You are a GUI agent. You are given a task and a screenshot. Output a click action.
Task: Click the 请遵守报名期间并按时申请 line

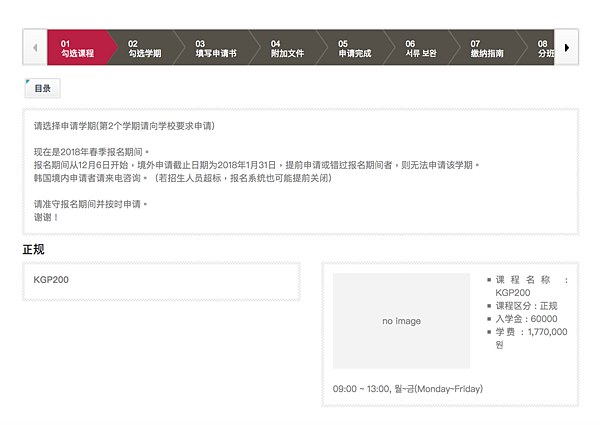tap(90, 204)
